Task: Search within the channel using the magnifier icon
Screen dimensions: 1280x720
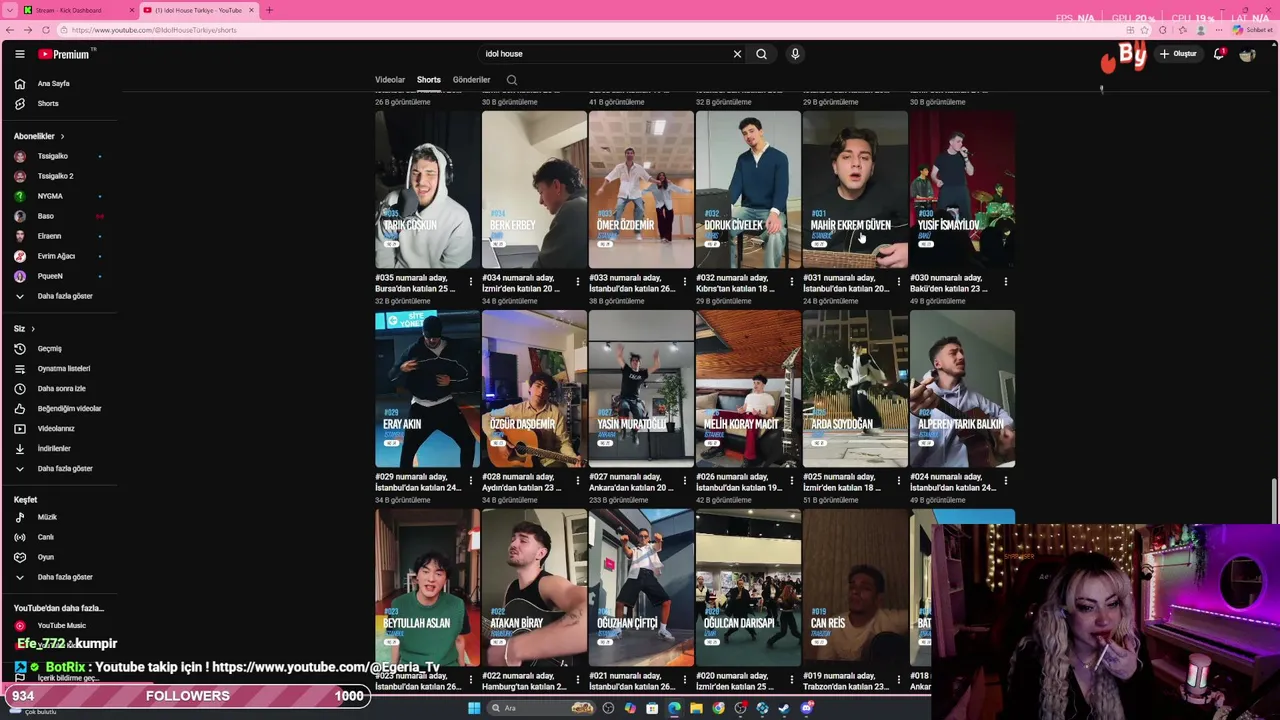Action: click(x=512, y=80)
